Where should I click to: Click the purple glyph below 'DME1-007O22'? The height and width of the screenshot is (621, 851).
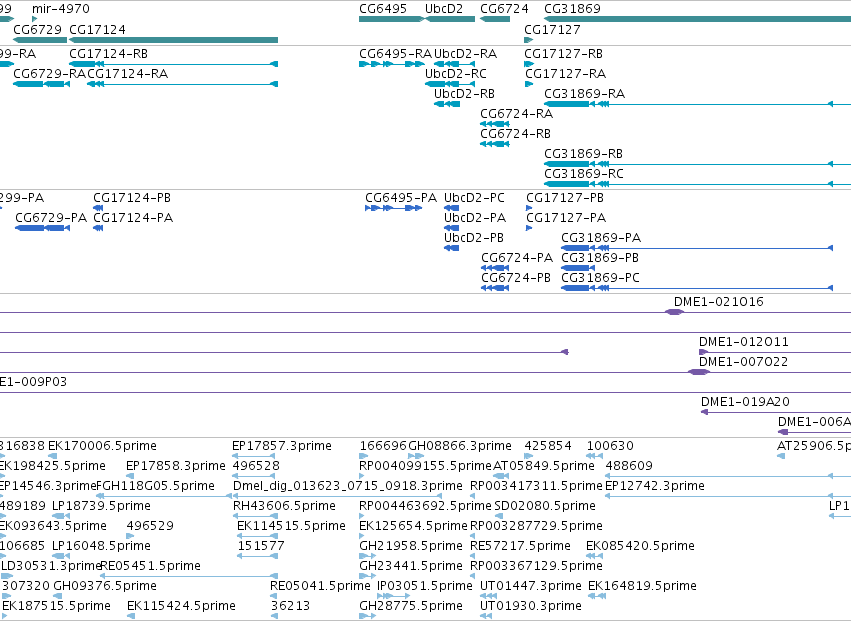coord(698,372)
